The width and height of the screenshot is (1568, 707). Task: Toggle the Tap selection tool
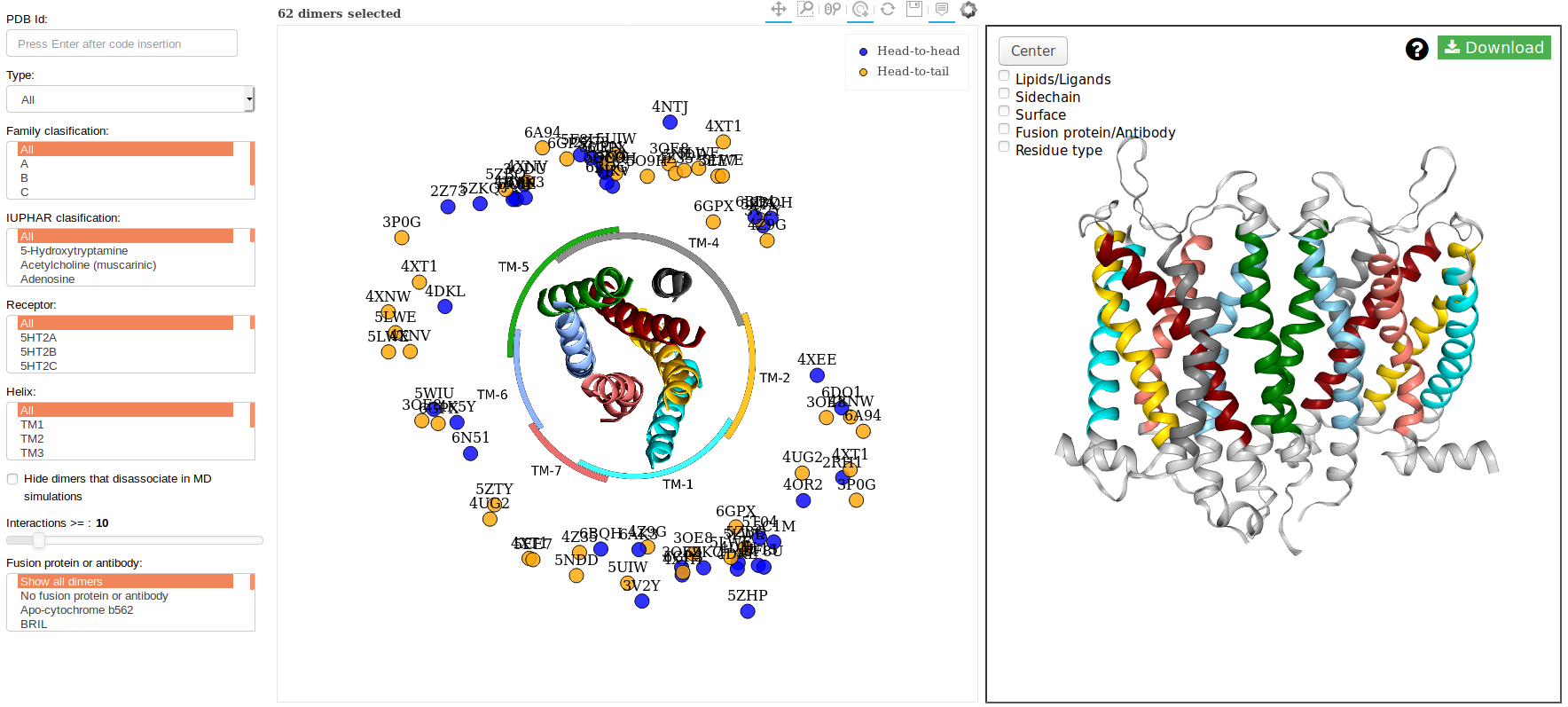860,9
